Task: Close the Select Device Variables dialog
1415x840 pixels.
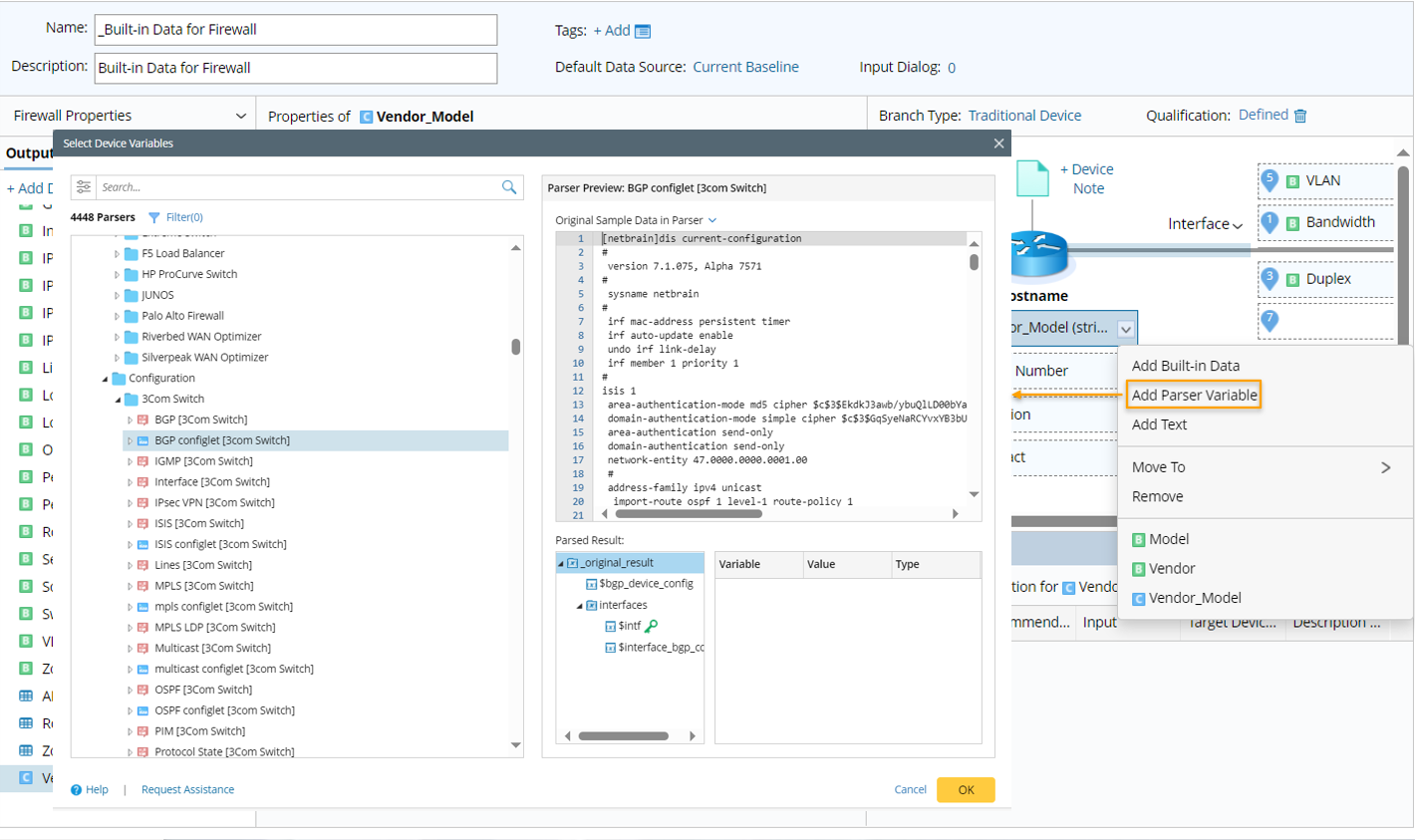Action: coord(998,143)
